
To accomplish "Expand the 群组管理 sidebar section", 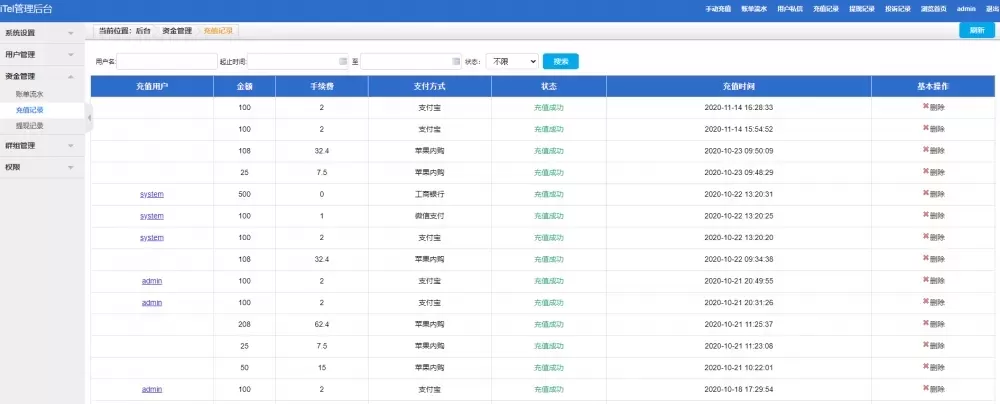I will [42, 146].
